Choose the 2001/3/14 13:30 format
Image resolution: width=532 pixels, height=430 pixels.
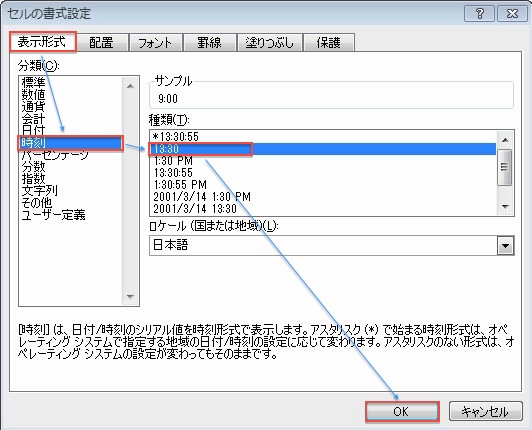[195, 208]
